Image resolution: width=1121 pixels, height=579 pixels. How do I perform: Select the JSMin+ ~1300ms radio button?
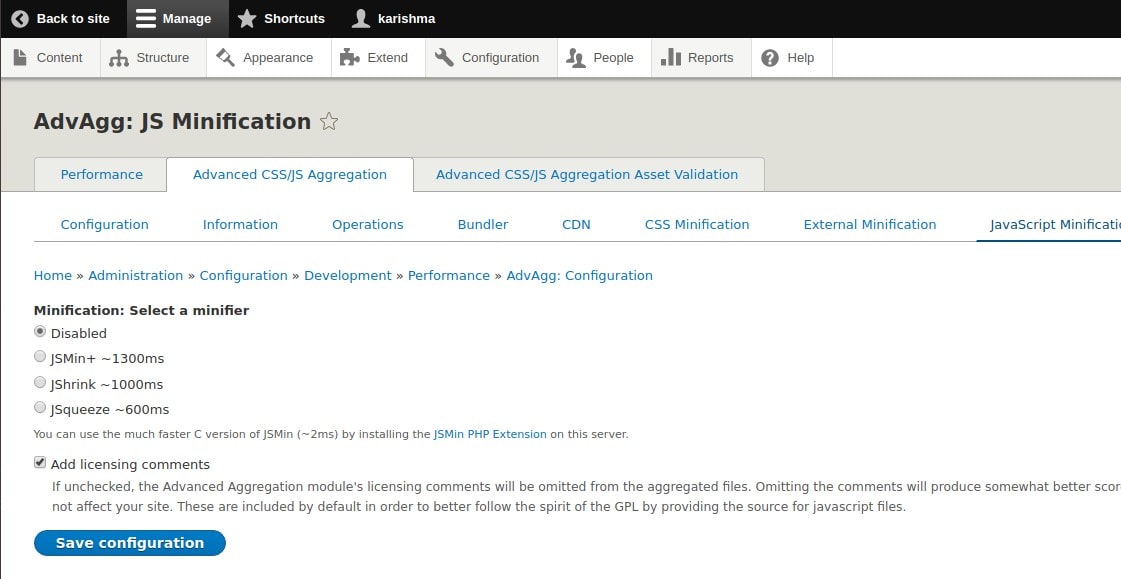[40, 357]
